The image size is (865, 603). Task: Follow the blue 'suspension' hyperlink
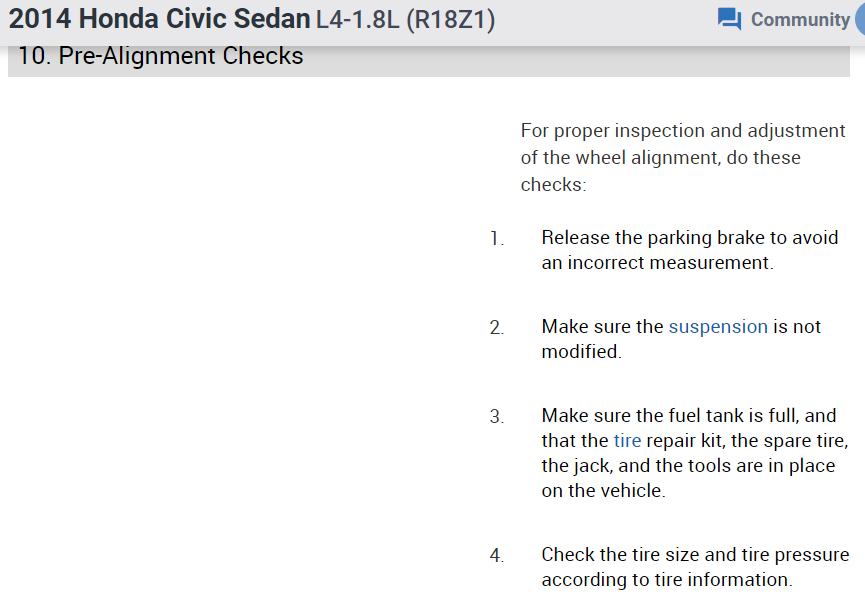pos(718,326)
